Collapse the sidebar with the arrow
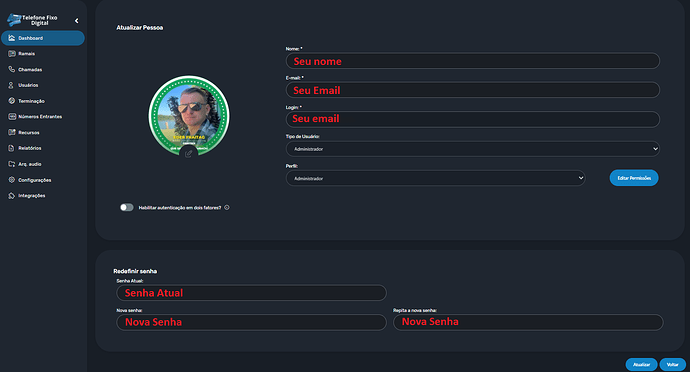Viewport: 690px width, 372px height. pos(77,21)
